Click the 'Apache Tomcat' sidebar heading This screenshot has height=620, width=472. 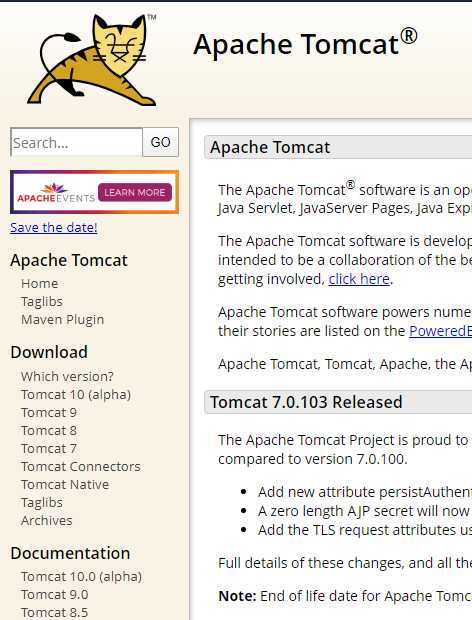(x=69, y=260)
